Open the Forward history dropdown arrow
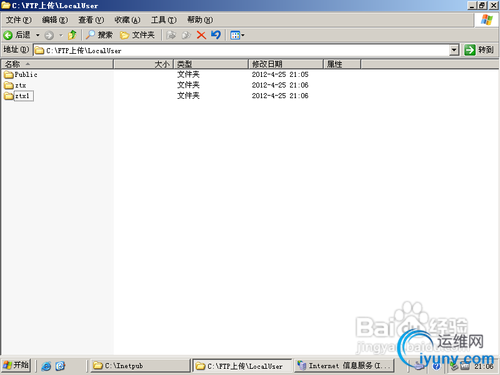The width and height of the screenshot is (500, 375). (61, 35)
